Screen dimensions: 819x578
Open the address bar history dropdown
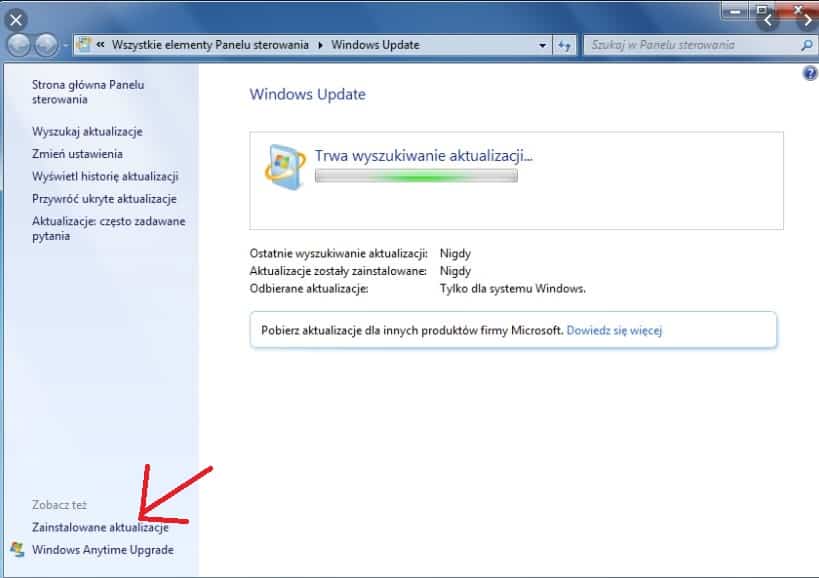pyautogui.click(x=543, y=45)
